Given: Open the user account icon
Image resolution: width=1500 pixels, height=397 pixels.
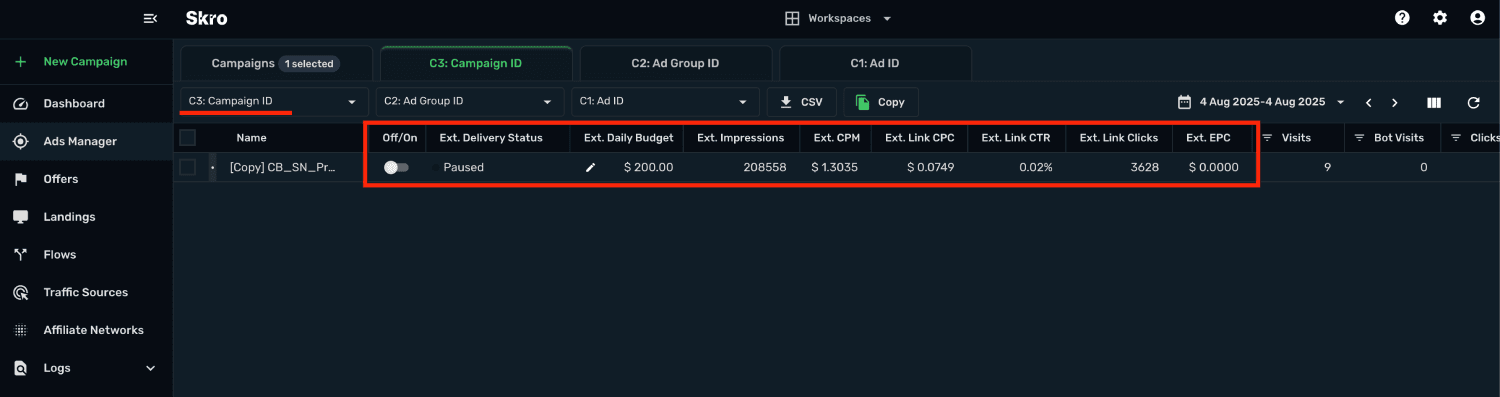Looking at the screenshot, I should coord(1477,18).
